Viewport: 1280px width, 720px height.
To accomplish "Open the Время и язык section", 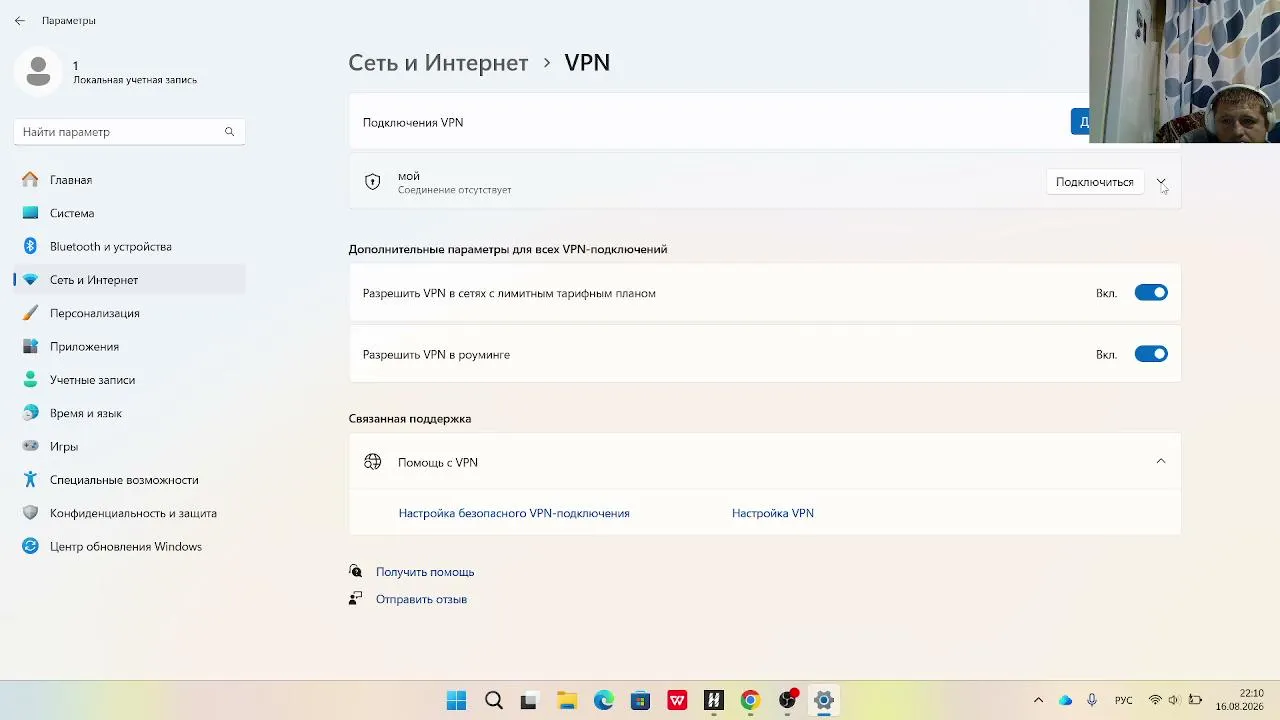I will [x=129, y=413].
